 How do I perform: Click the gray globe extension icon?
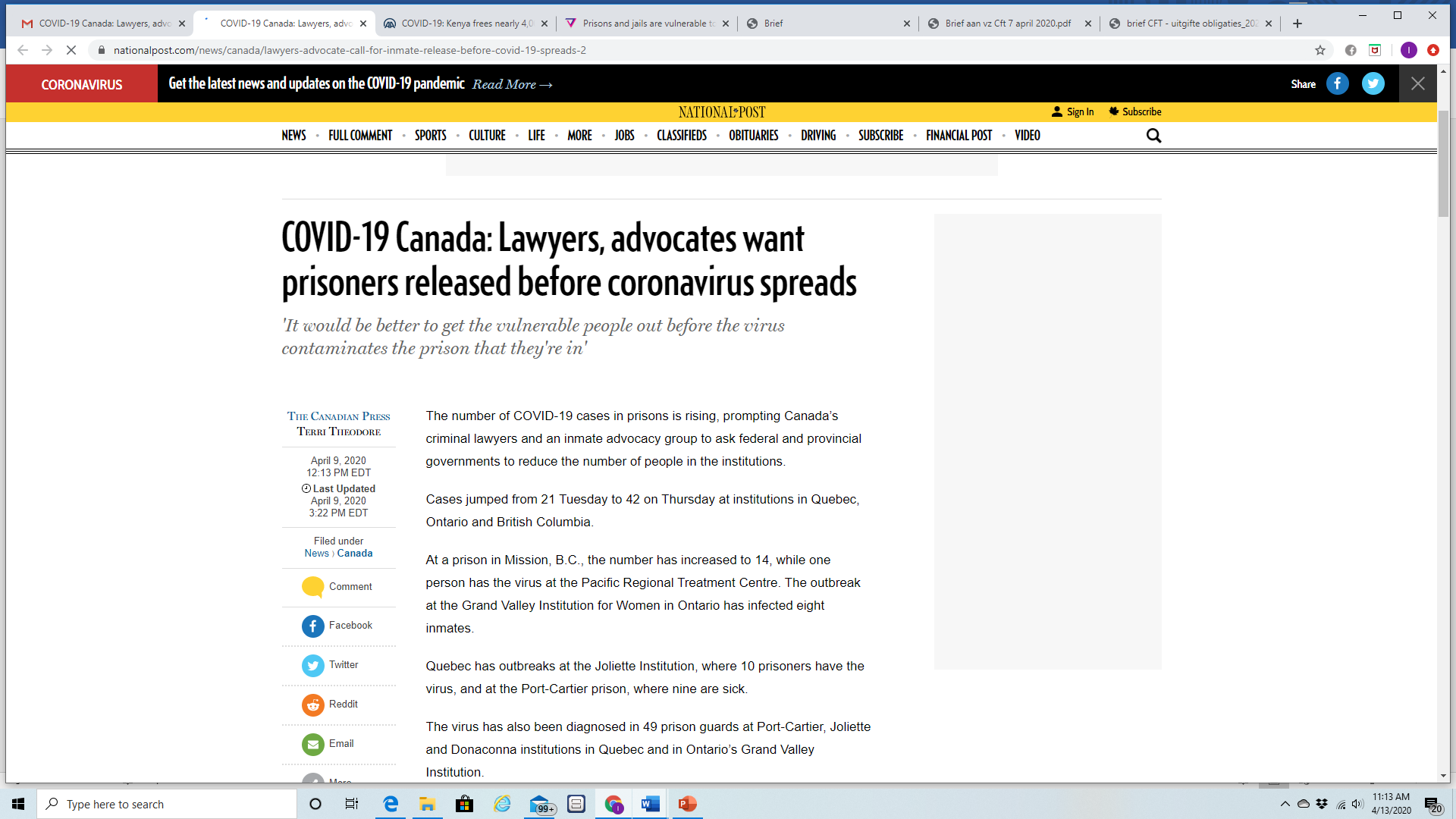[1351, 50]
